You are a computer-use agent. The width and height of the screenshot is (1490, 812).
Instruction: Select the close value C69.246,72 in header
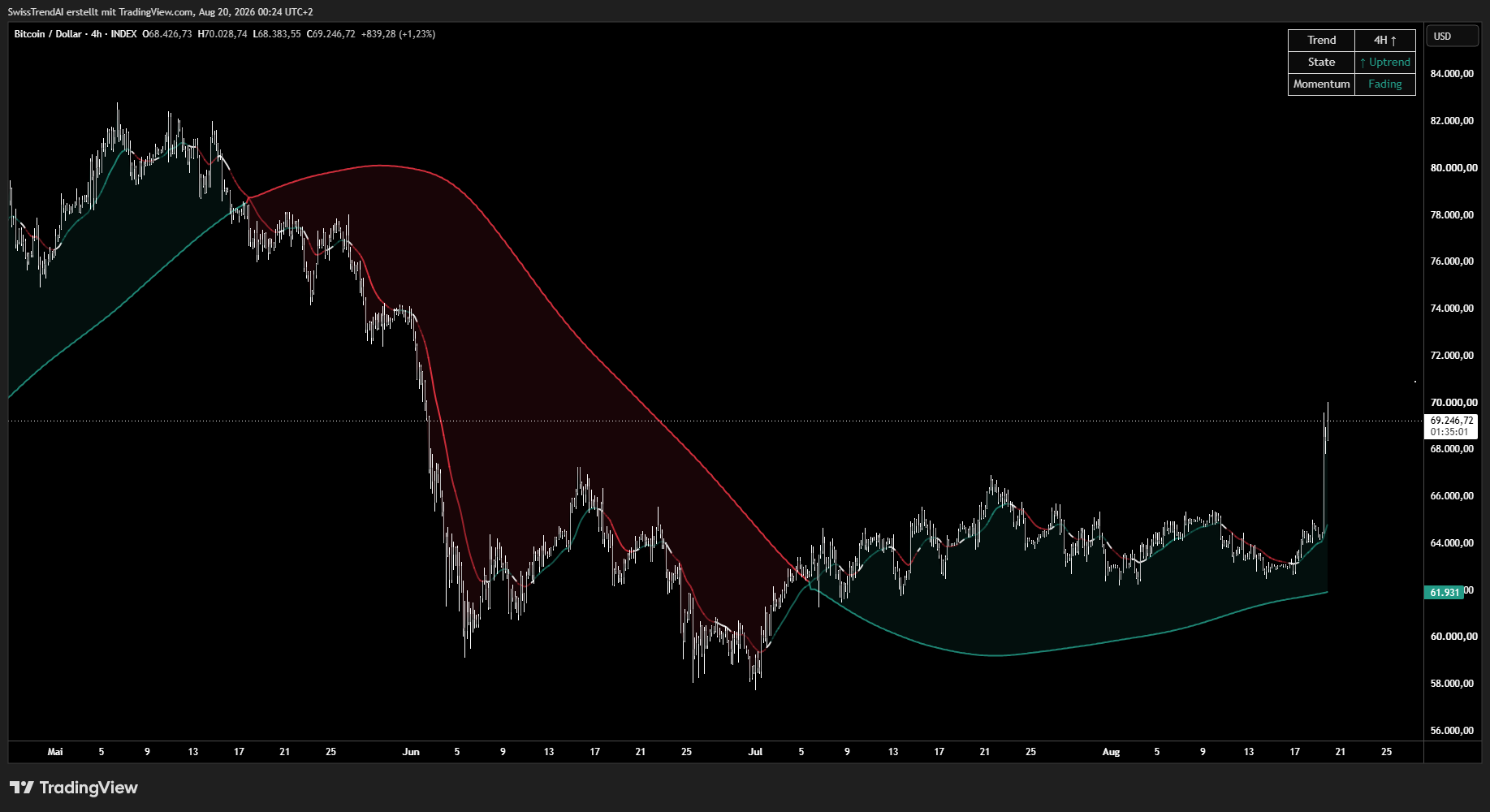(x=330, y=34)
